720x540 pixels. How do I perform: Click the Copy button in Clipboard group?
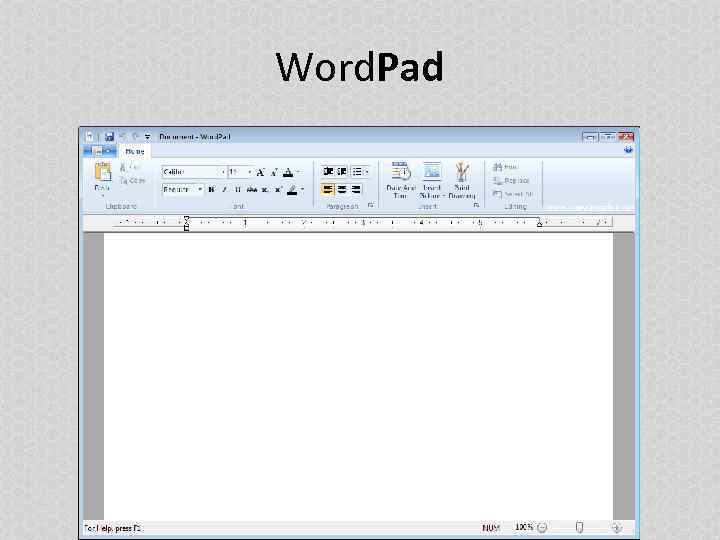point(133,181)
